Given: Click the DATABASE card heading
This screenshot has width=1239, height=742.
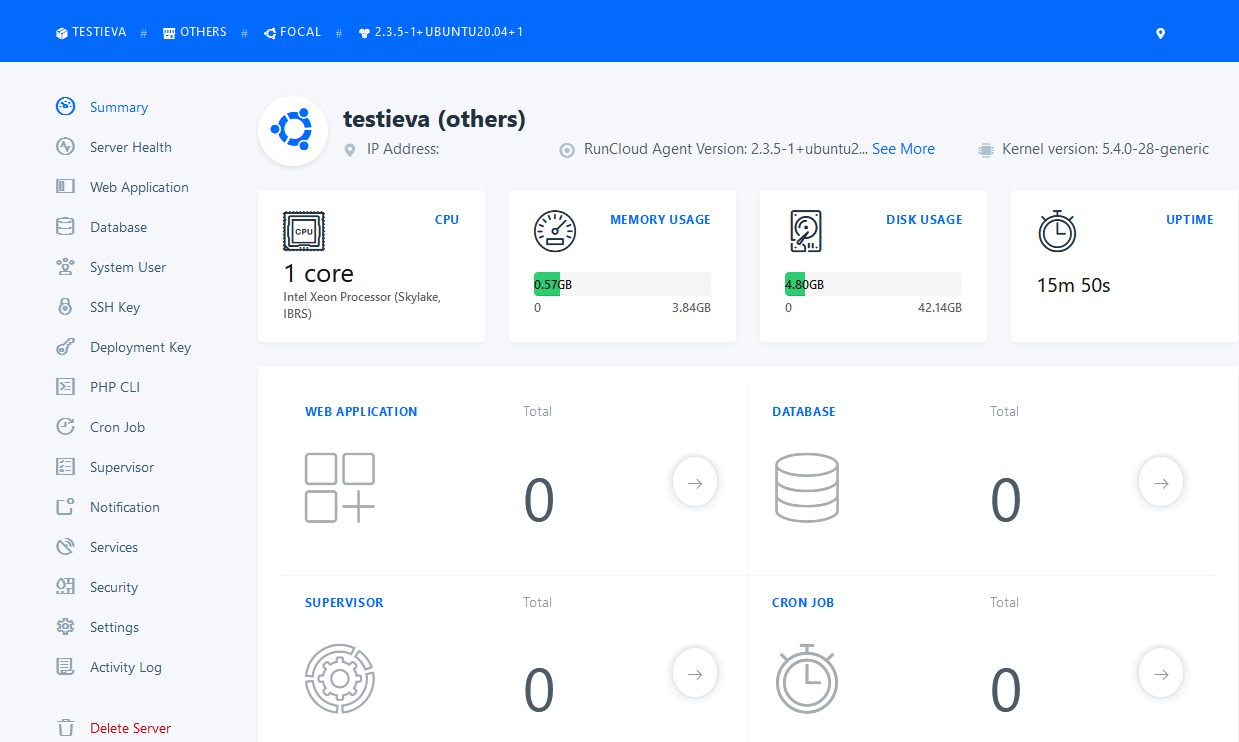Looking at the screenshot, I should (804, 411).
